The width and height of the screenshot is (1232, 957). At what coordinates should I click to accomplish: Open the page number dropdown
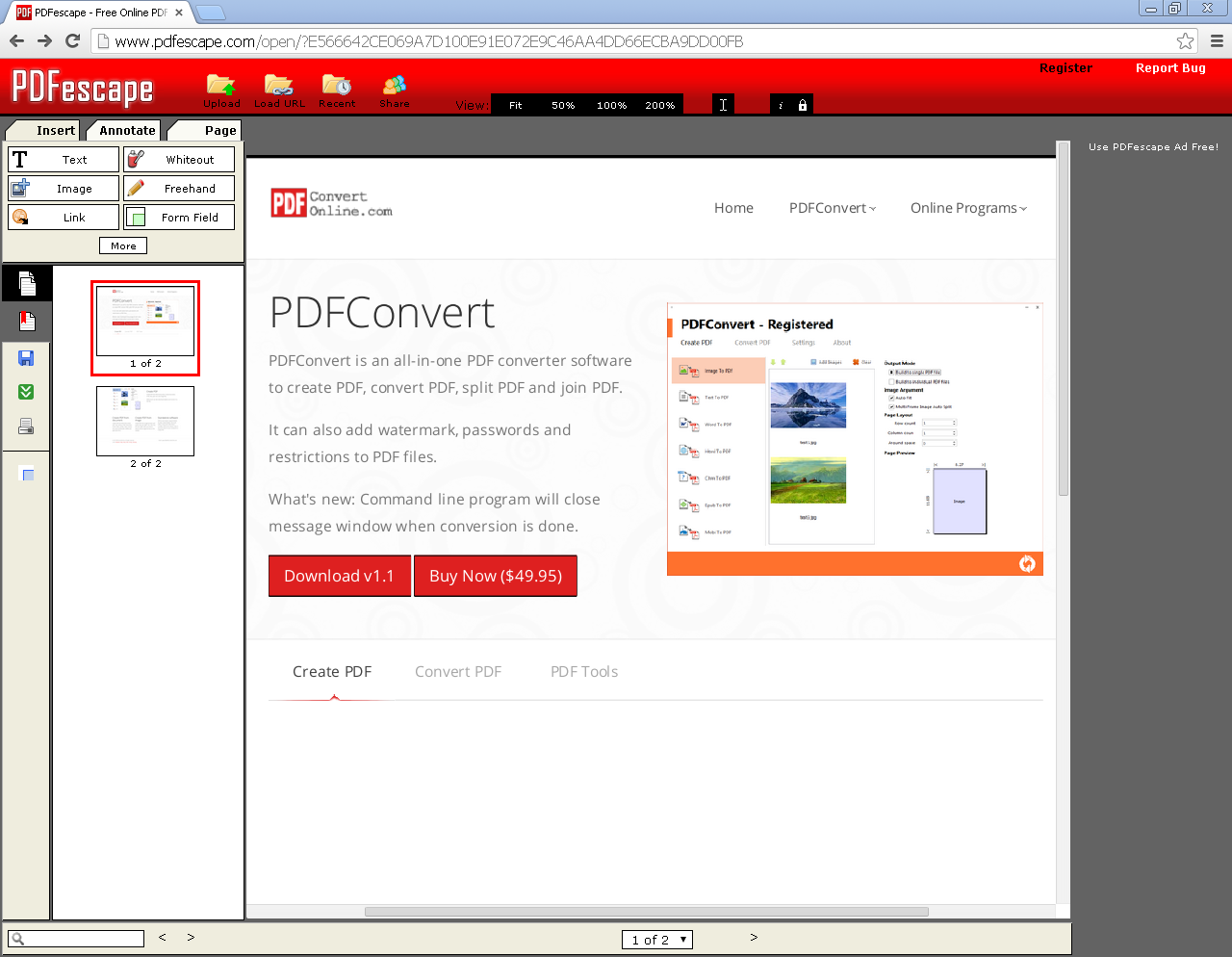click(657, 939)
